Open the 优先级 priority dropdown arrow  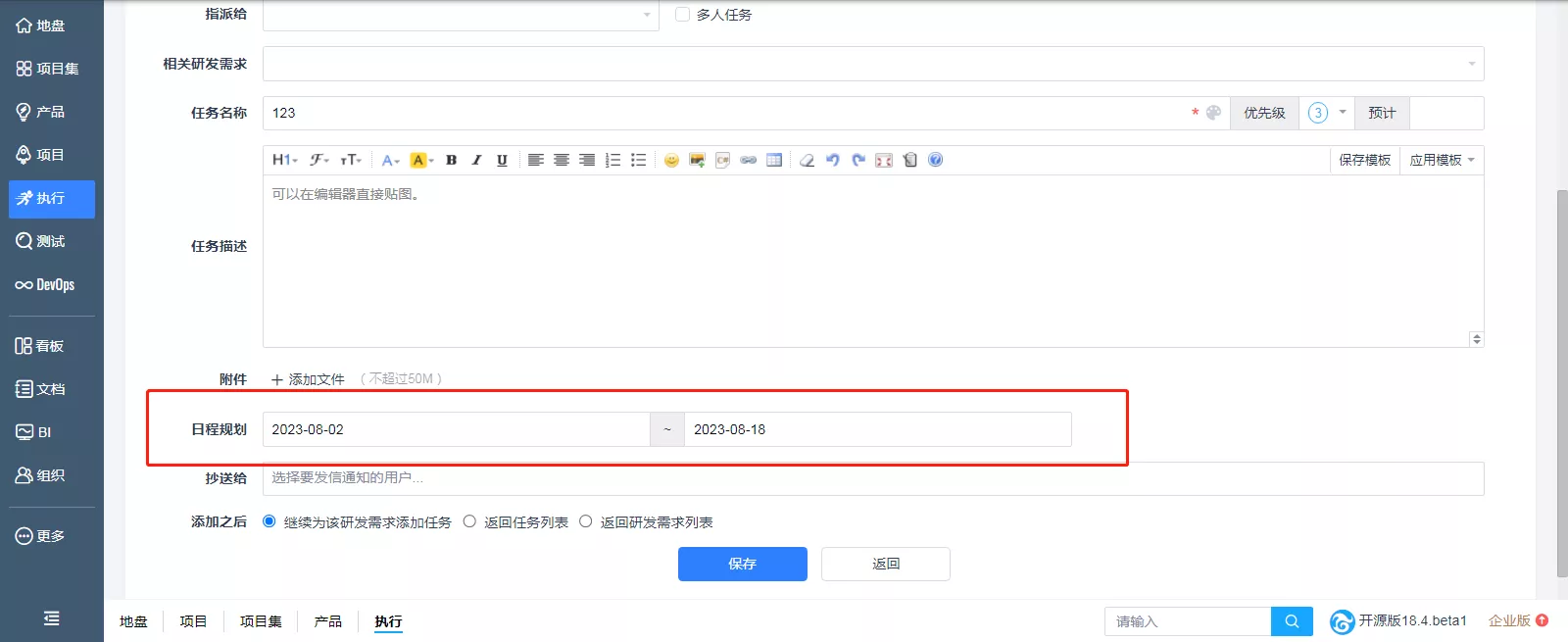(1343, 113)
